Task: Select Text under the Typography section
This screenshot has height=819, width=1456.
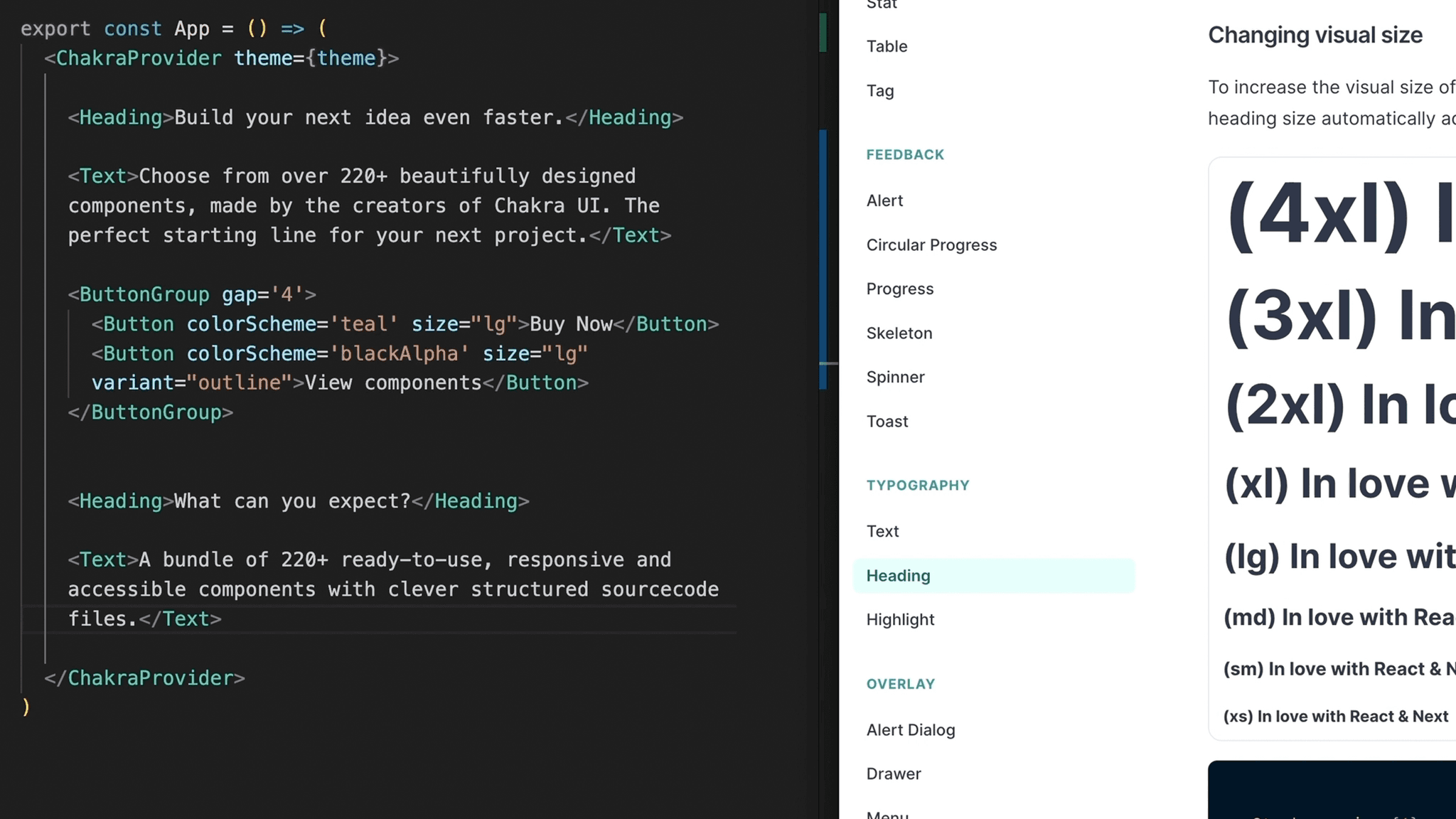Action: pos(882,531)
